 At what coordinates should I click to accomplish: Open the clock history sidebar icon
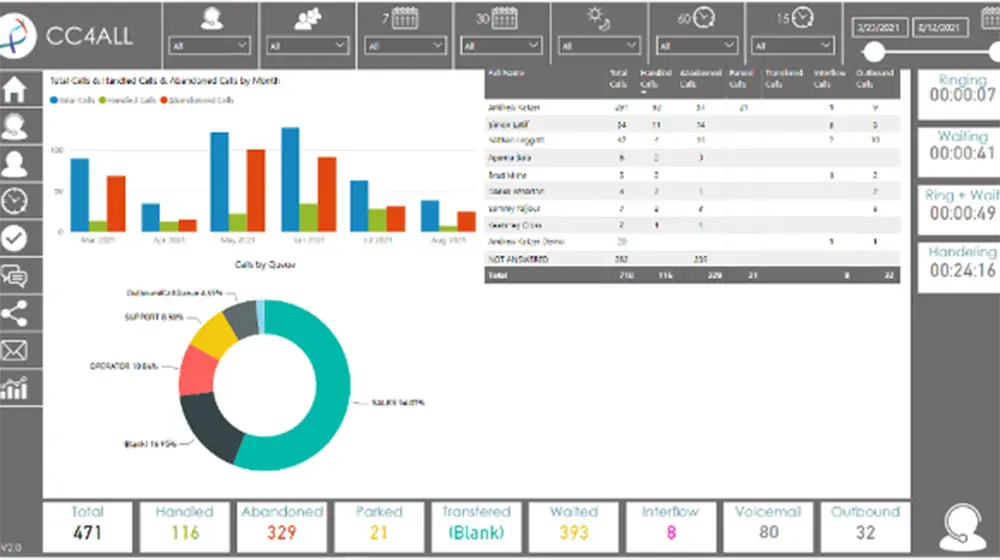point(15,202)
